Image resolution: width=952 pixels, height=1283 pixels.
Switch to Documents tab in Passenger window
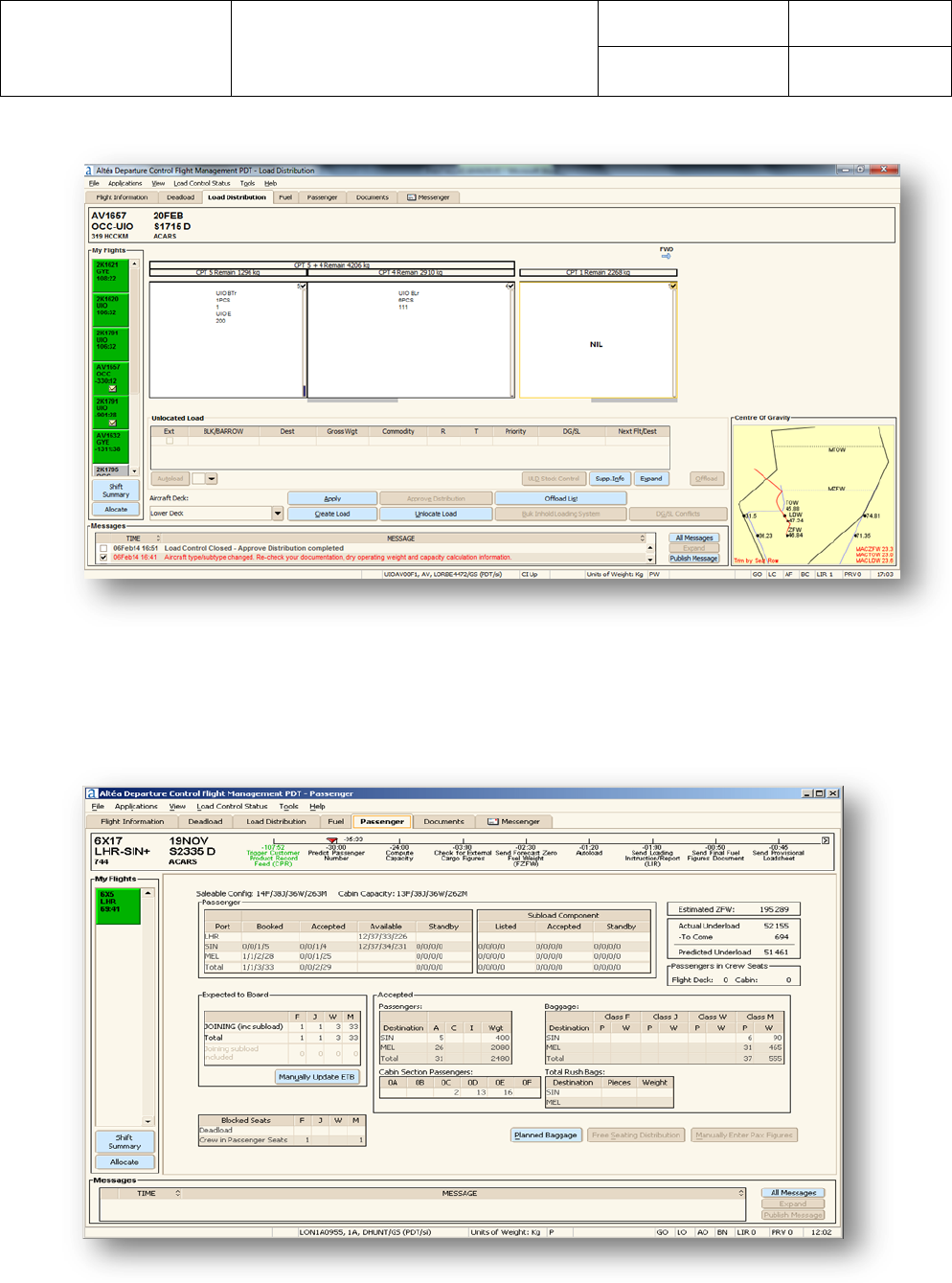(443, 821)
